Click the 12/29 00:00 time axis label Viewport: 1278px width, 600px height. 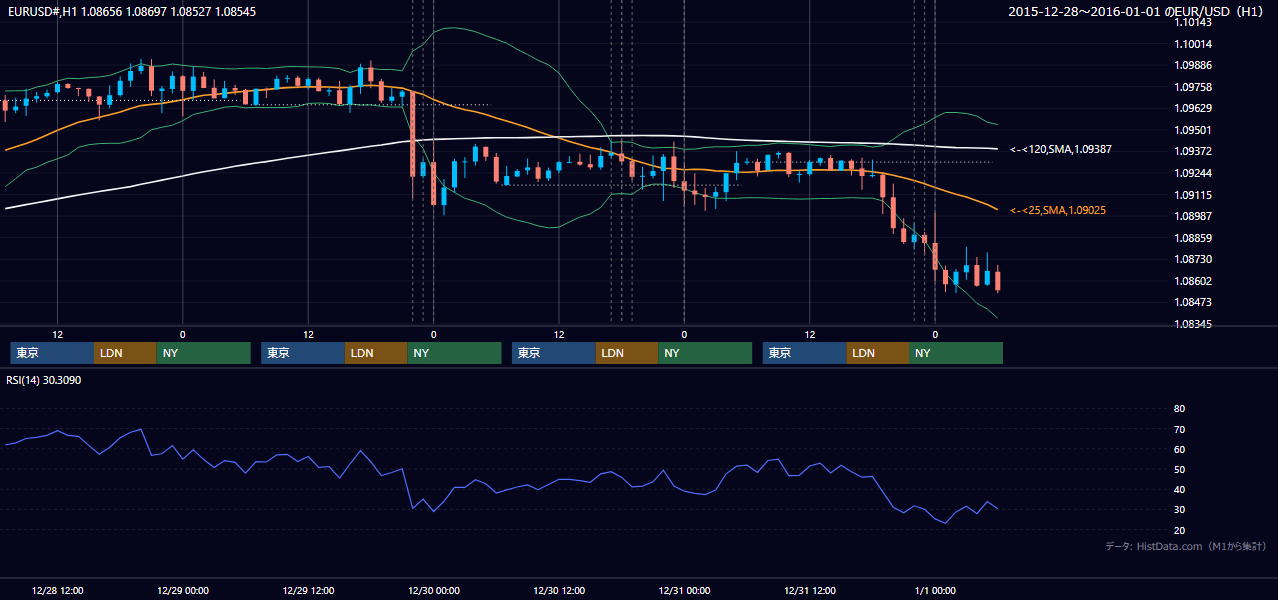(x=182, y=590)
